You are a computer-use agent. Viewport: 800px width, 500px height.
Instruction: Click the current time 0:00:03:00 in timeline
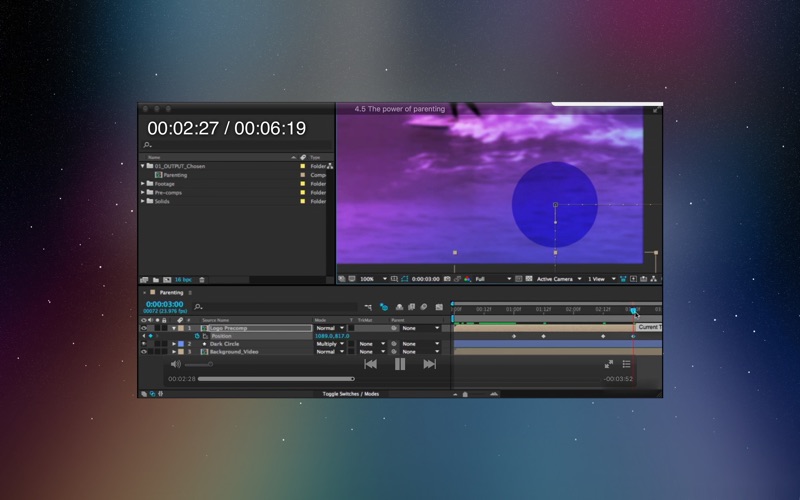164,304
